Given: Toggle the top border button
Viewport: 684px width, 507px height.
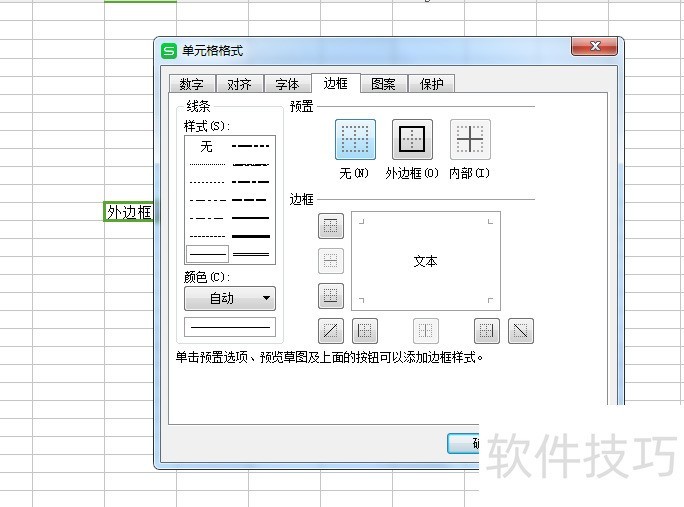Looking at the screenshot, I should click(331, 226).
